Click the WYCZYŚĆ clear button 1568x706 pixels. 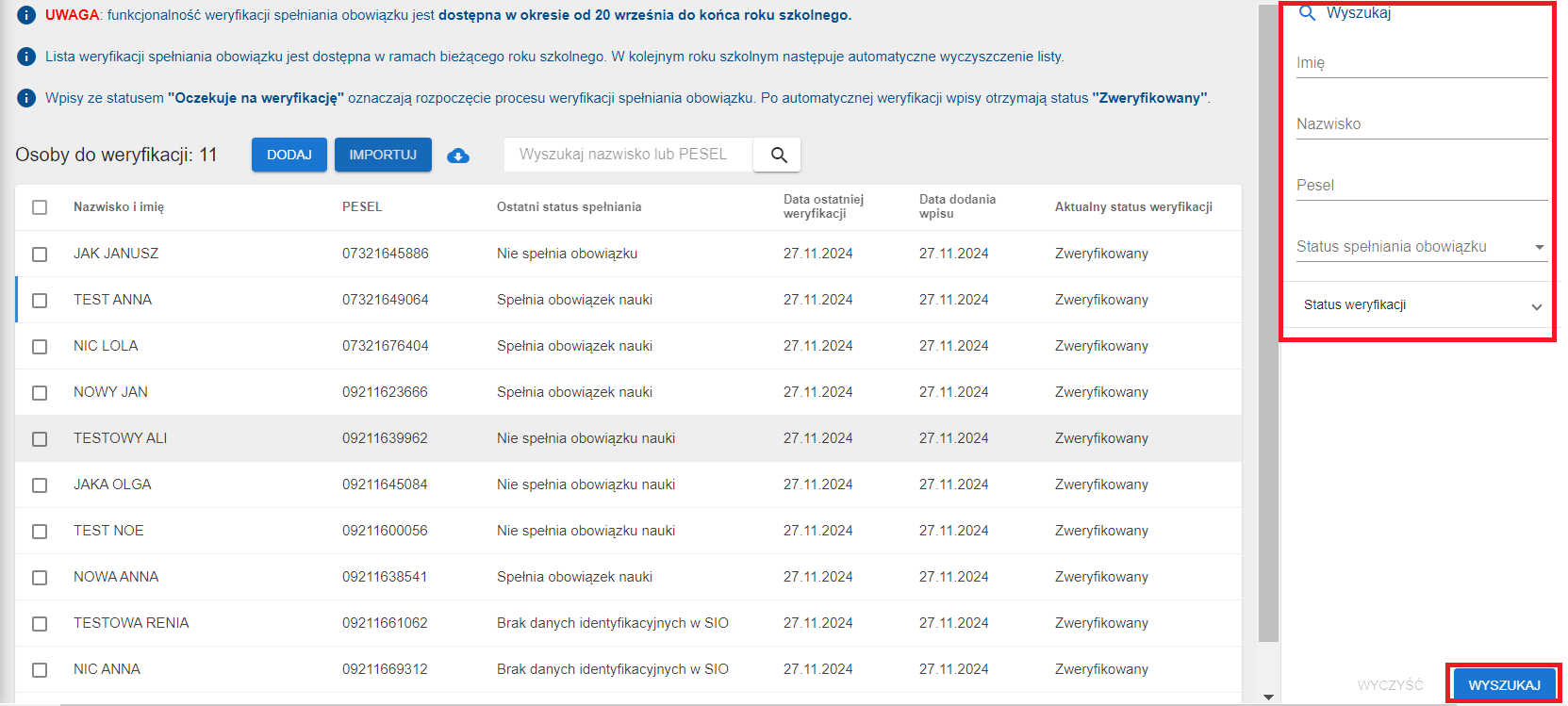[1390, 685]
